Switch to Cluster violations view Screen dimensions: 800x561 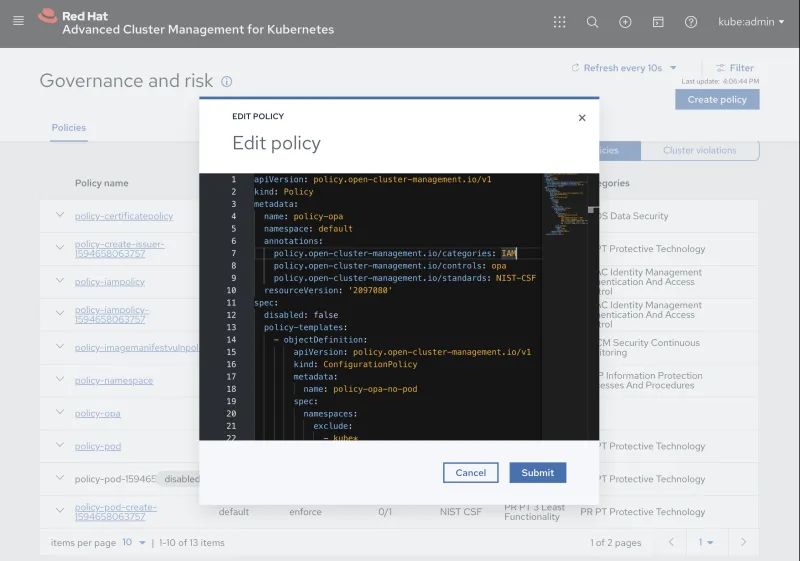tap(699, 151)
